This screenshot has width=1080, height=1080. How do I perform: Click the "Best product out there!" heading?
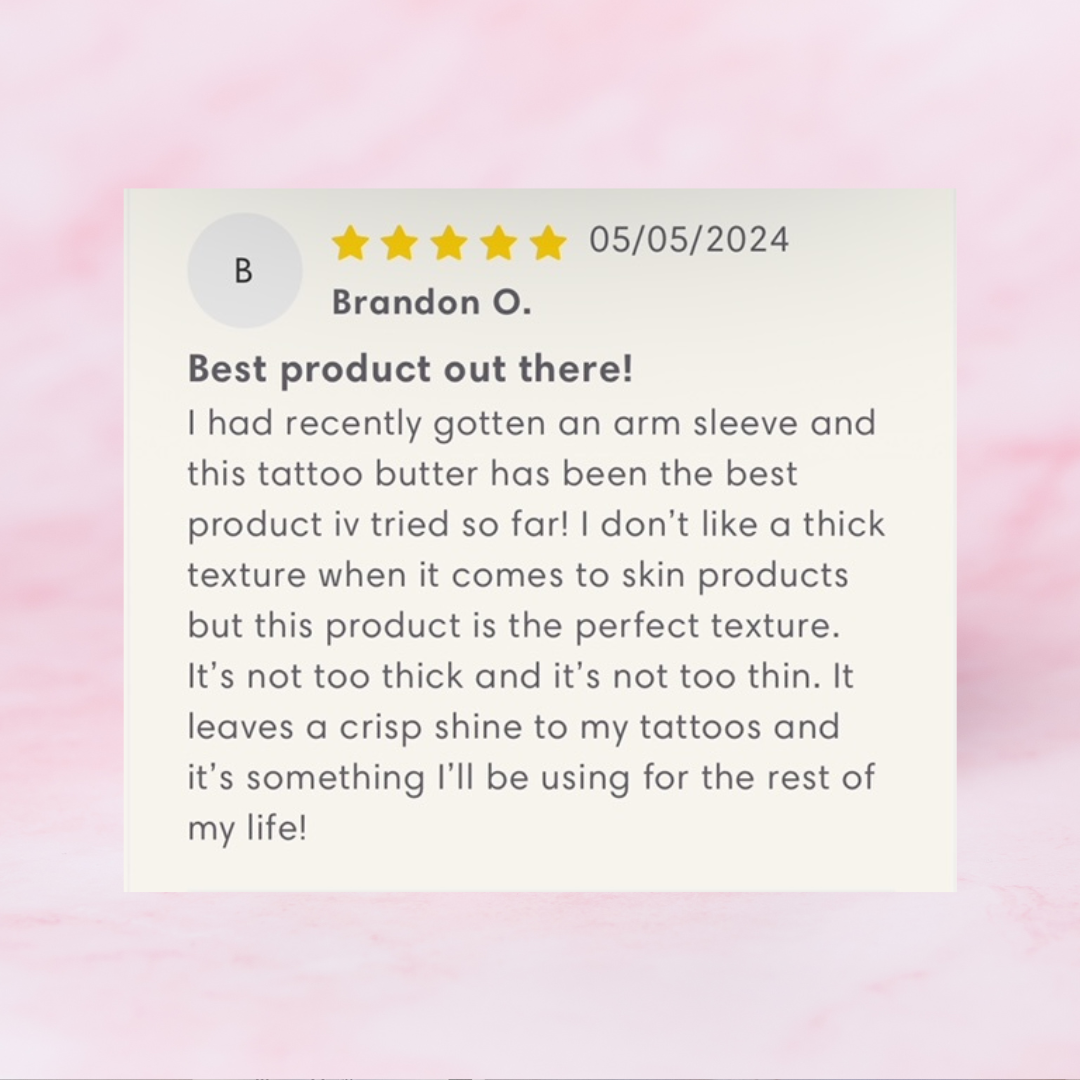[x=410, y=369]
